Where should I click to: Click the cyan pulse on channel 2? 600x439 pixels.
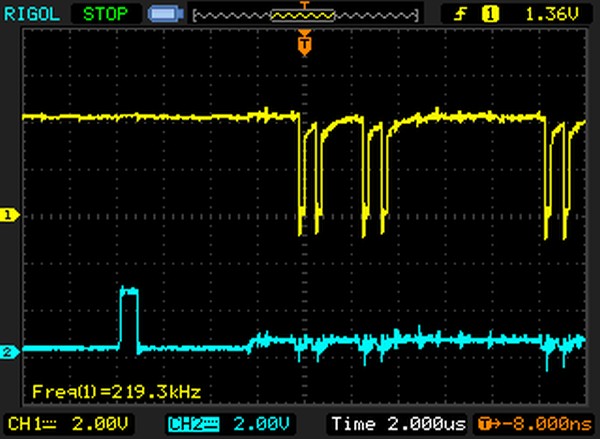(x=128, y=318)
